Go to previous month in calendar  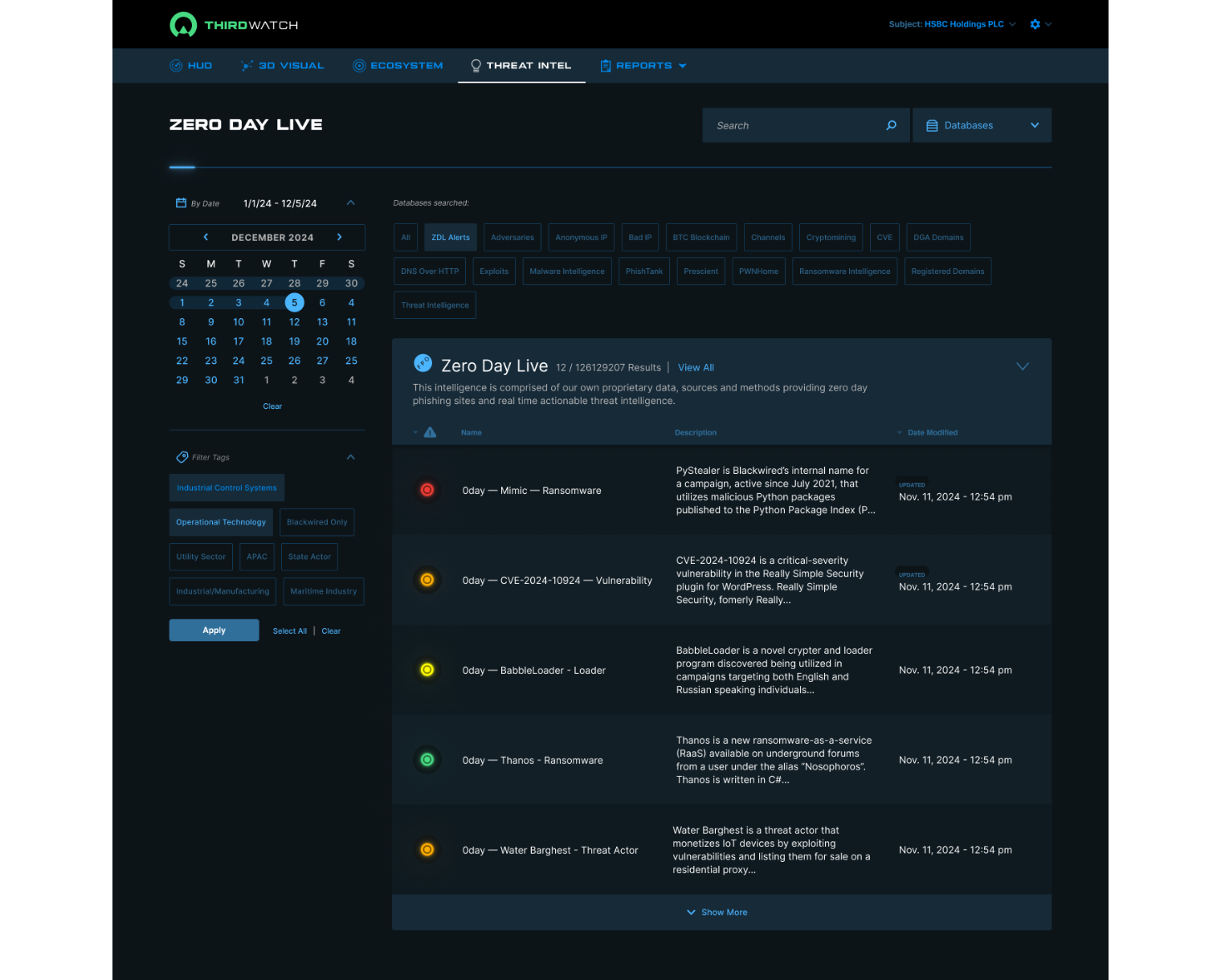206,237
